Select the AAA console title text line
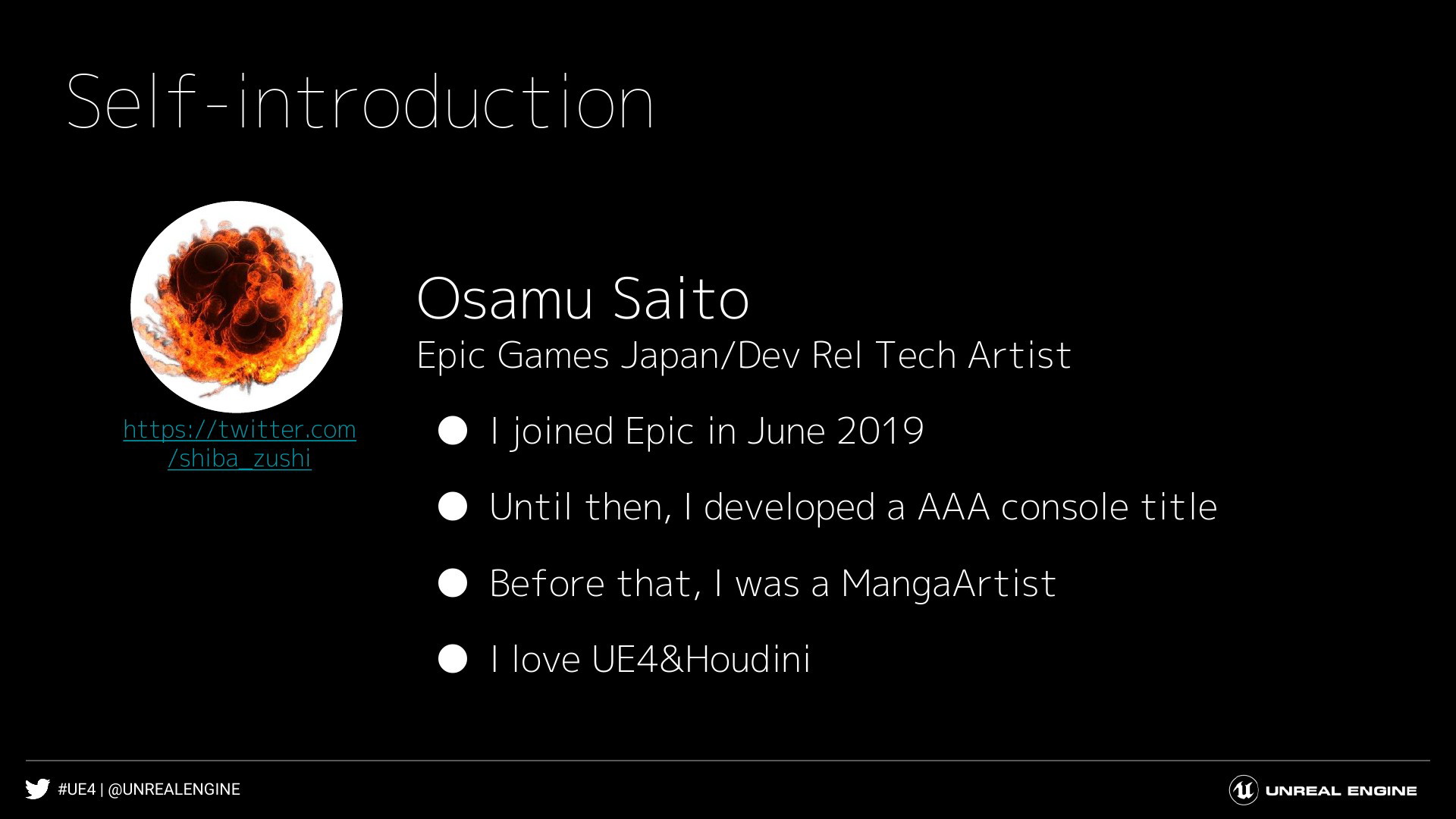This screenshot has width=1456, height=819. [853, 507]
